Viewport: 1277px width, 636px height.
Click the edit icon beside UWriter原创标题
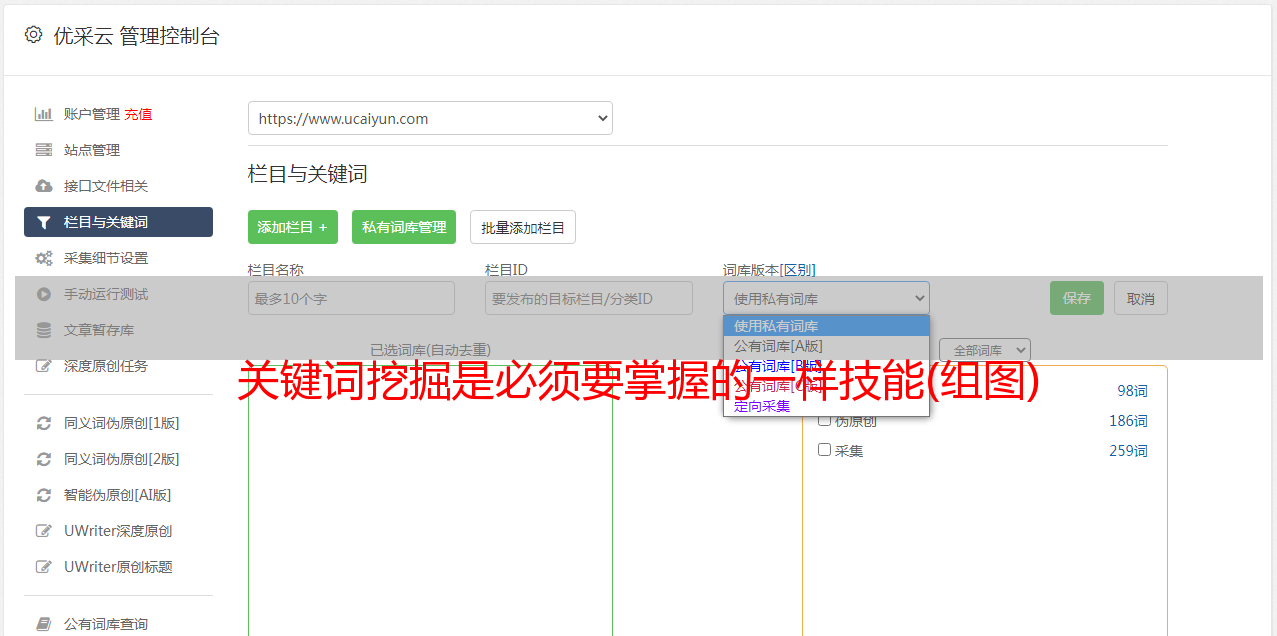pos(43,567)
